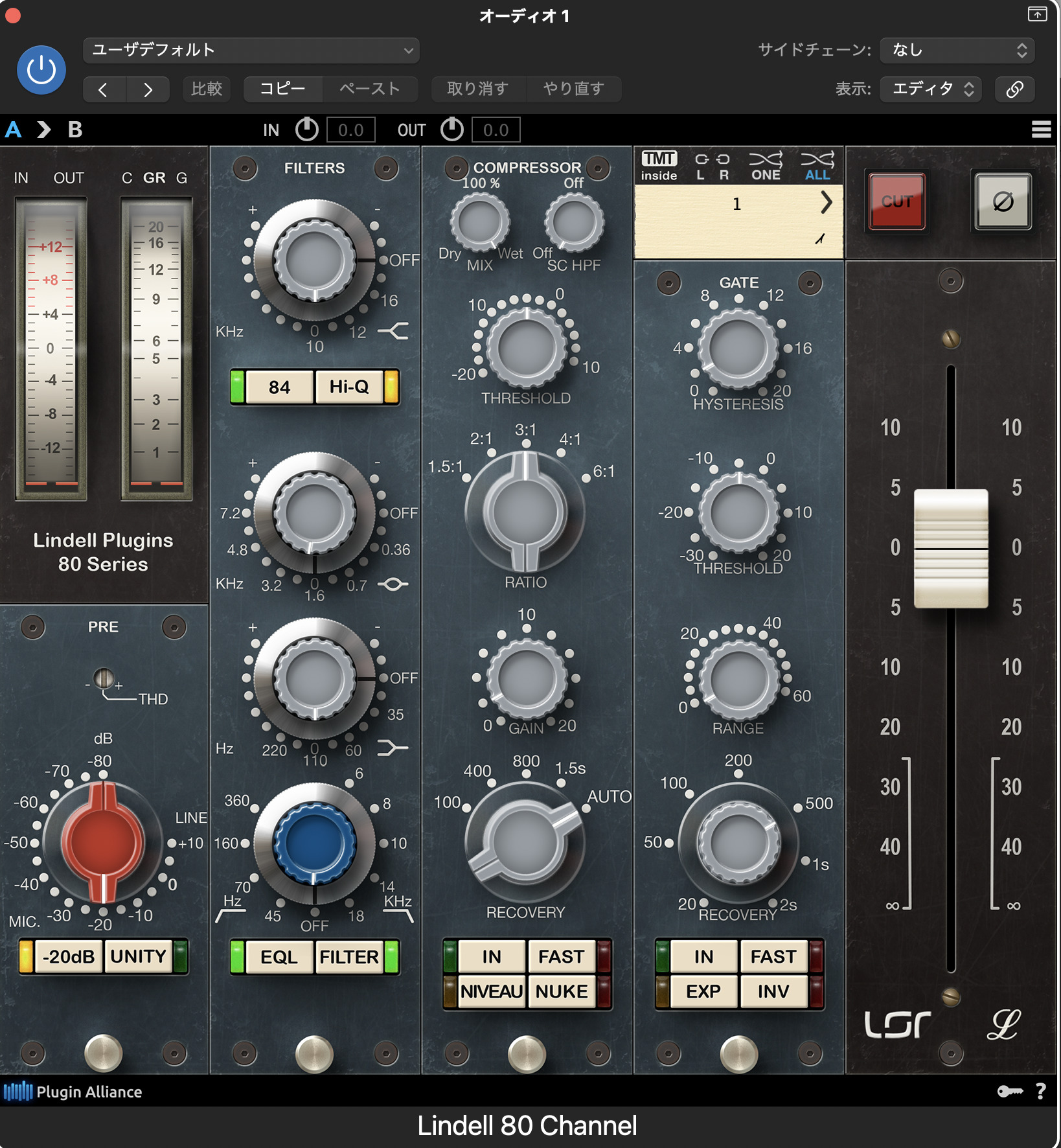Click the OUT gain knob icon
1061x1148 pixels.
[452, 130]
